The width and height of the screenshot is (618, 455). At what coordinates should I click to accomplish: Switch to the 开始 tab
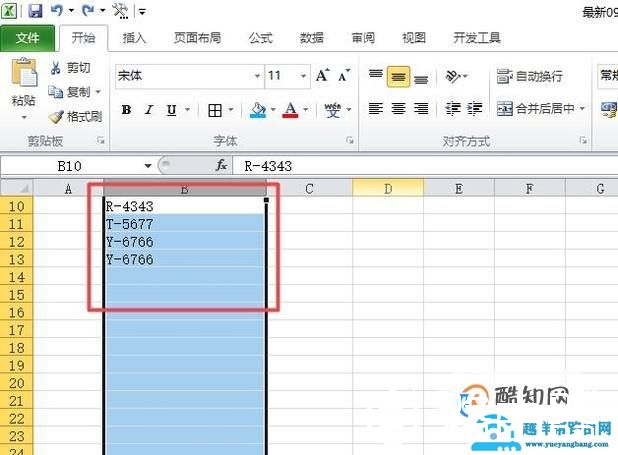pyautogui.click(x=83, y=38)
